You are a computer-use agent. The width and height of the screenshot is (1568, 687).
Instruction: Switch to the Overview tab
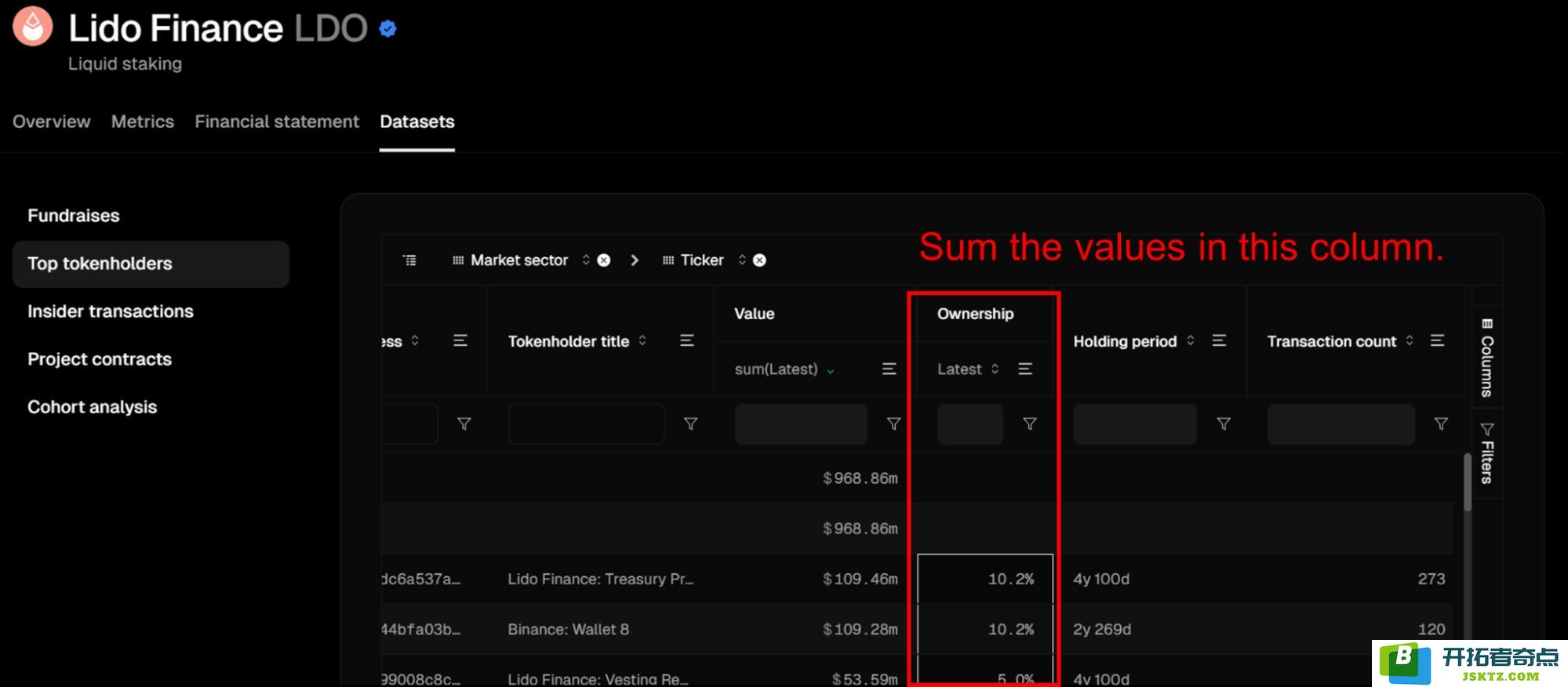coord(52,122)
